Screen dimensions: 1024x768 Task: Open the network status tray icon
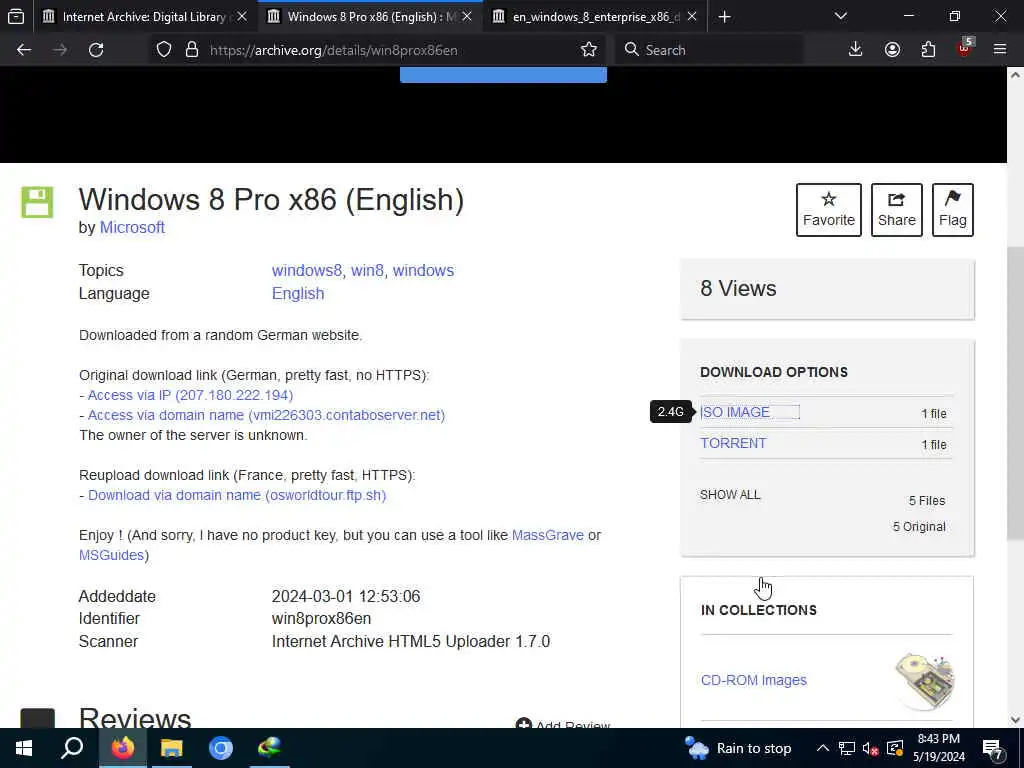pos(847,748)
